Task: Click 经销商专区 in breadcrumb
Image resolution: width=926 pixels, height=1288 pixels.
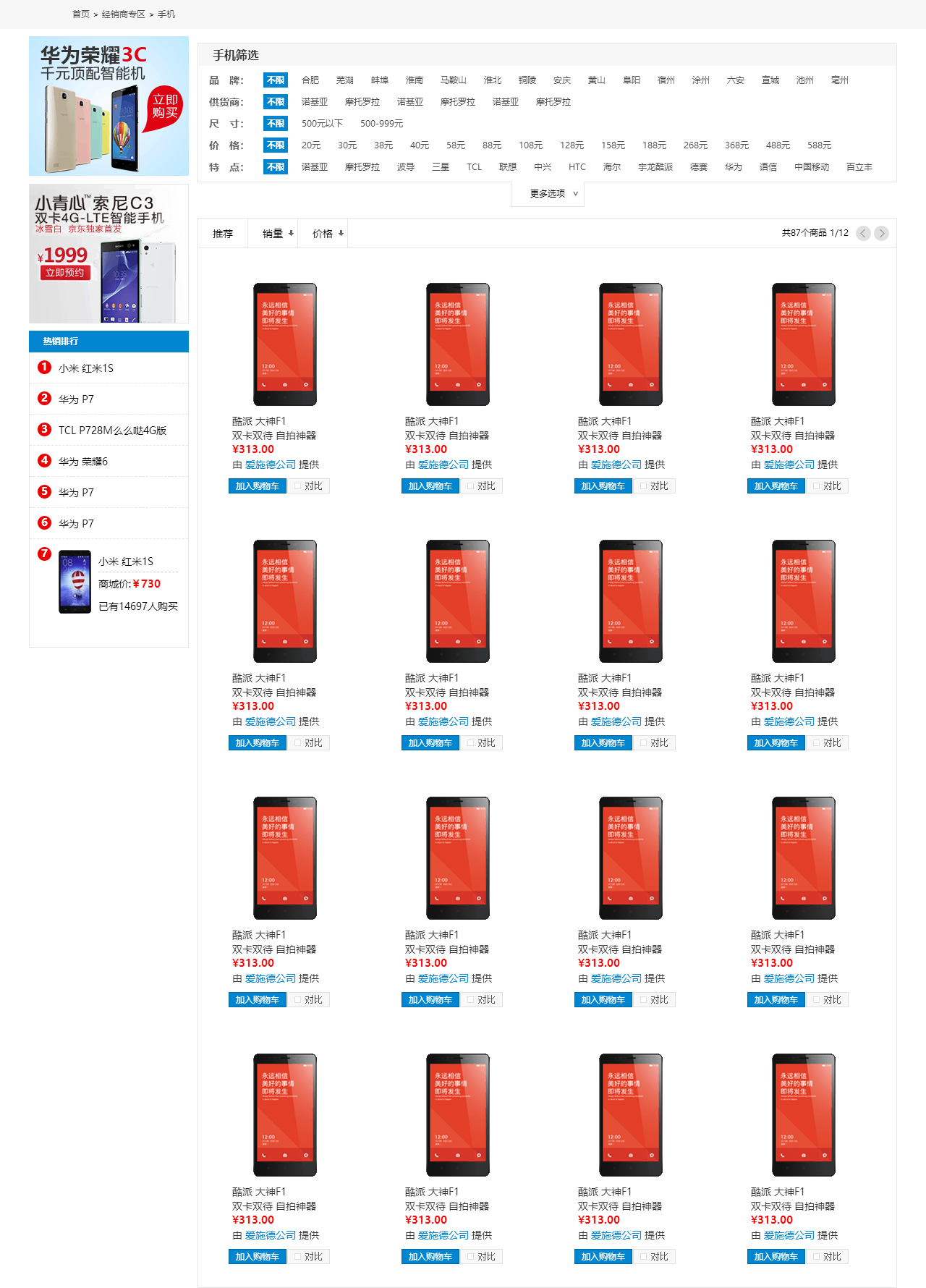Action: 124,14
